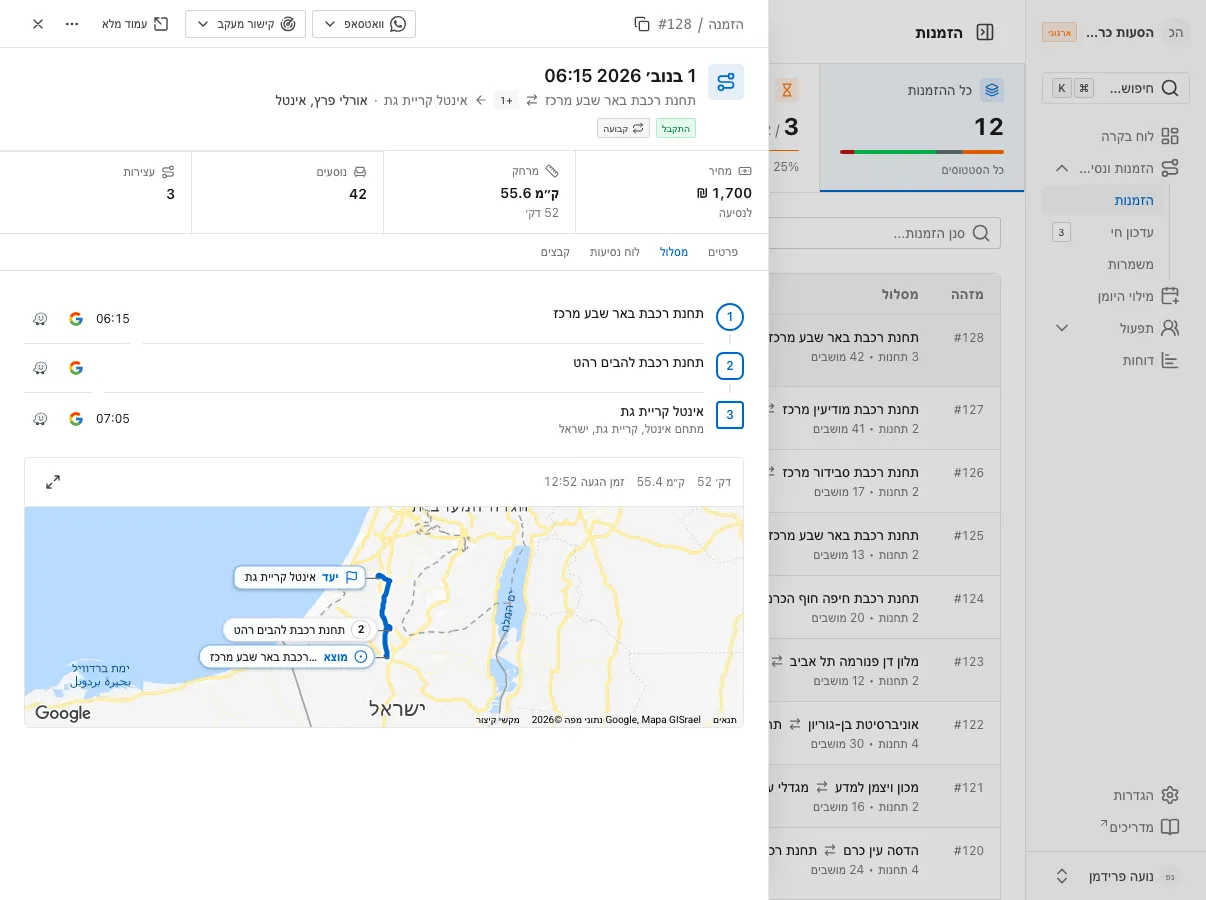Close the order #128 panel
This screenshot has height=900, width=1206.
[38, 24]
